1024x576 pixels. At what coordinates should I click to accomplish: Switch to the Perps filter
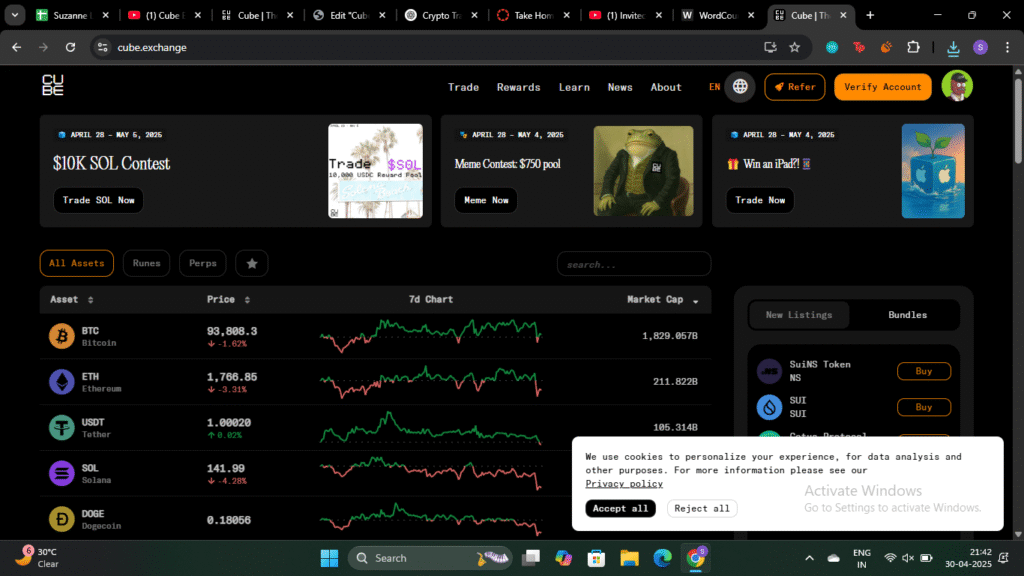(x=202, y=263)
